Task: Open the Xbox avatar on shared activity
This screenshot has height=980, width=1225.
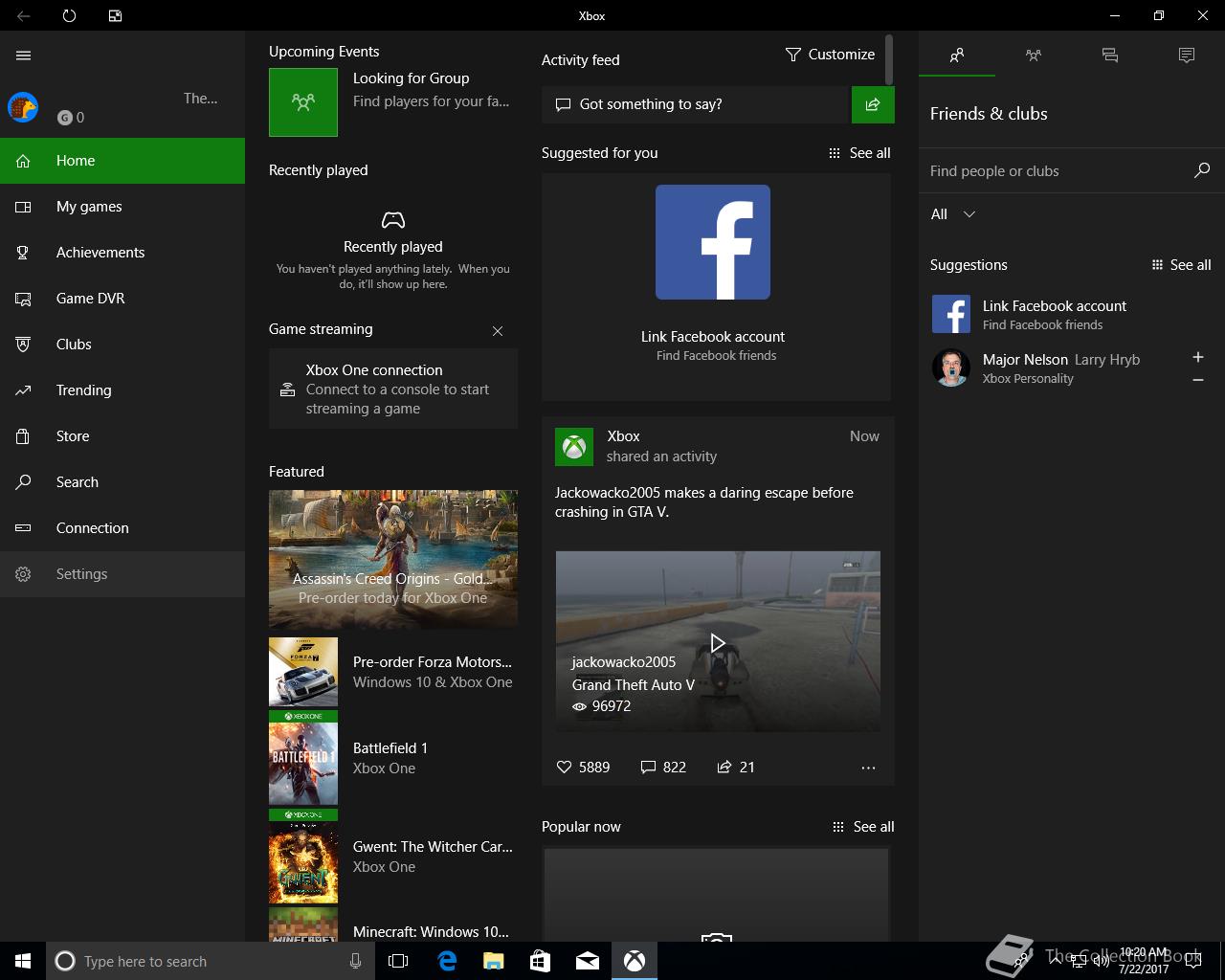Action: [x=574, y=447]
